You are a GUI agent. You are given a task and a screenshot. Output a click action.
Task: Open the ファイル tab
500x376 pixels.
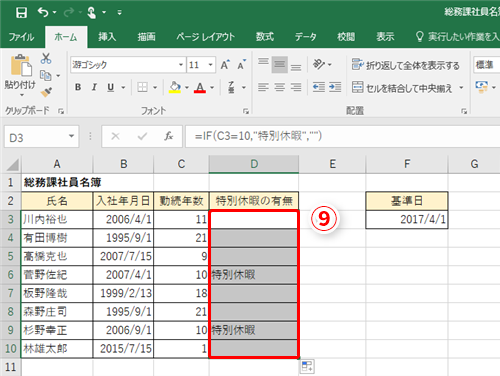[x=21, y=37]
